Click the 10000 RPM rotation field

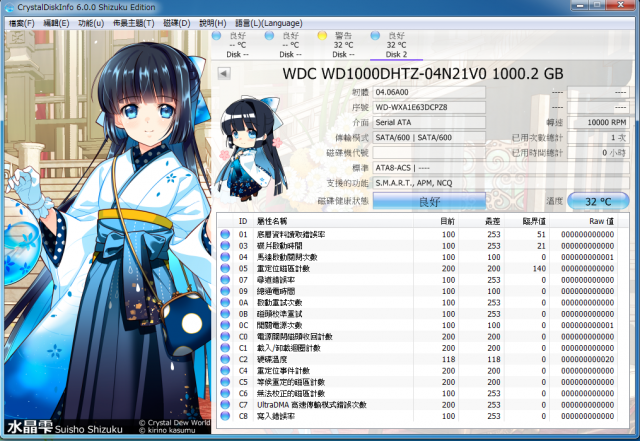pos(598,122)
